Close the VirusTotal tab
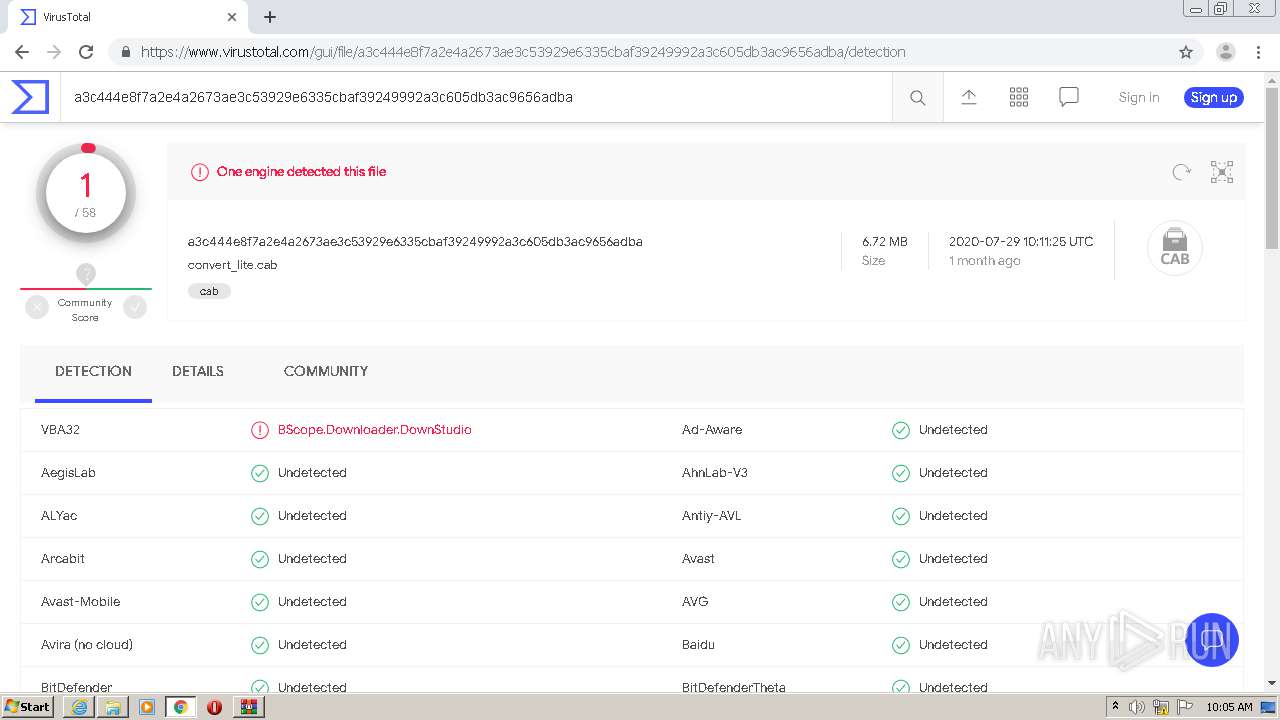 pyautogui.click(x=232, y=17)
